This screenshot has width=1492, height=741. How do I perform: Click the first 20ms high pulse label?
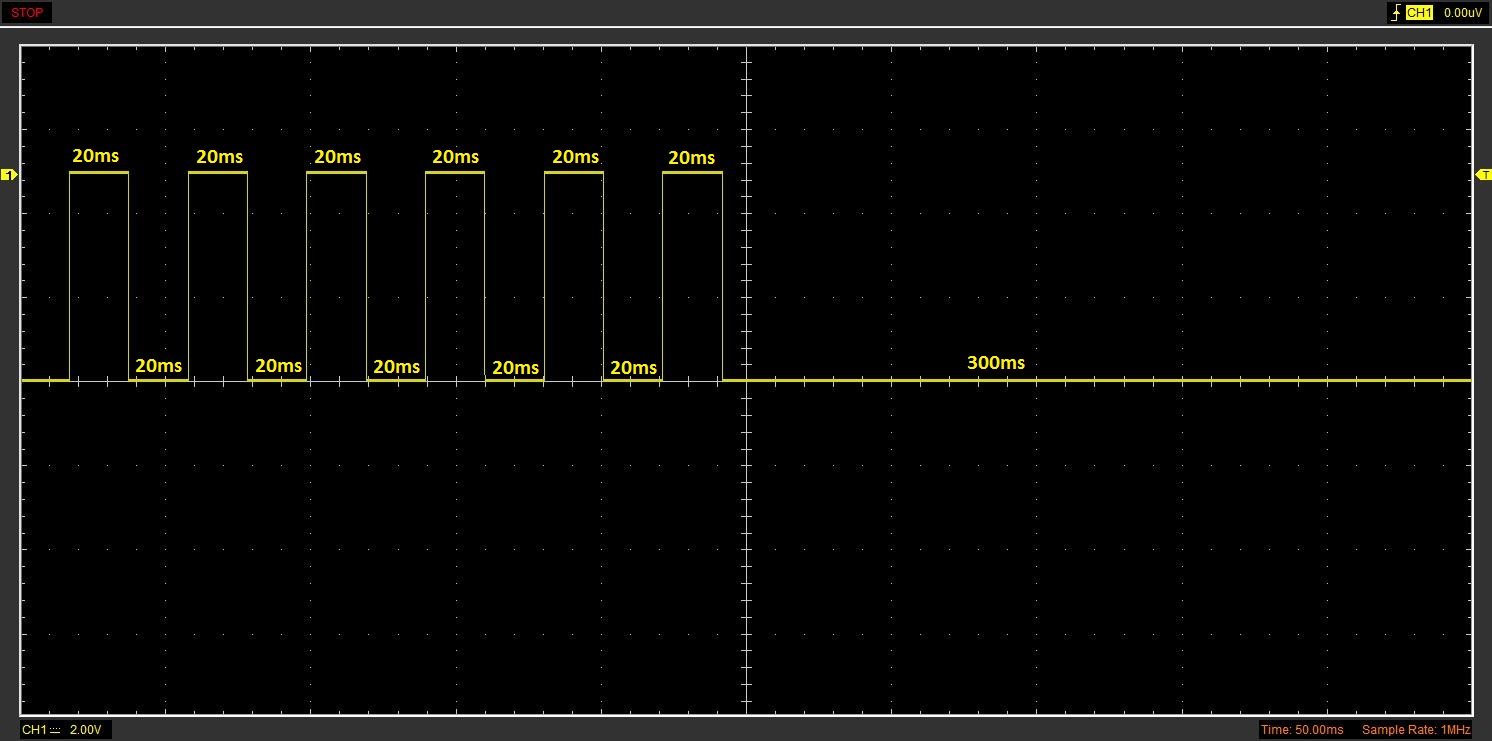click(96, 157)
